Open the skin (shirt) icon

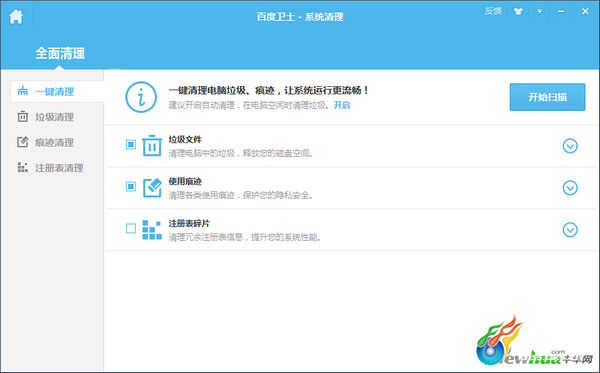(518, 11)
